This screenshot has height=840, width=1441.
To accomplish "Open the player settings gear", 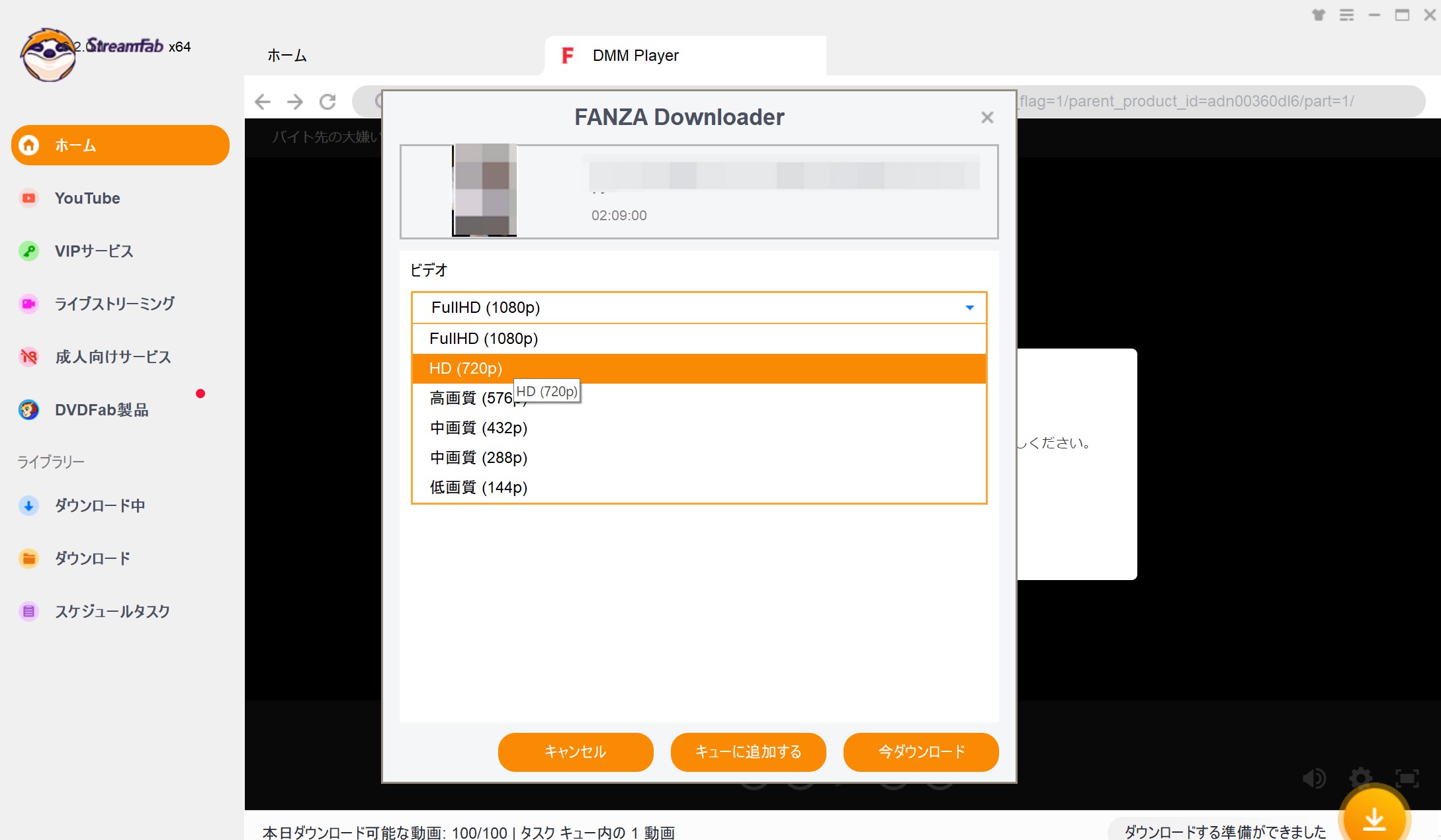I will (x=1360, y=778).
